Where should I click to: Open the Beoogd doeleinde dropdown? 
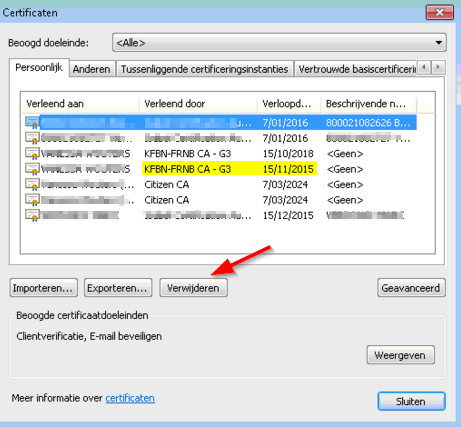pos(279,43)
